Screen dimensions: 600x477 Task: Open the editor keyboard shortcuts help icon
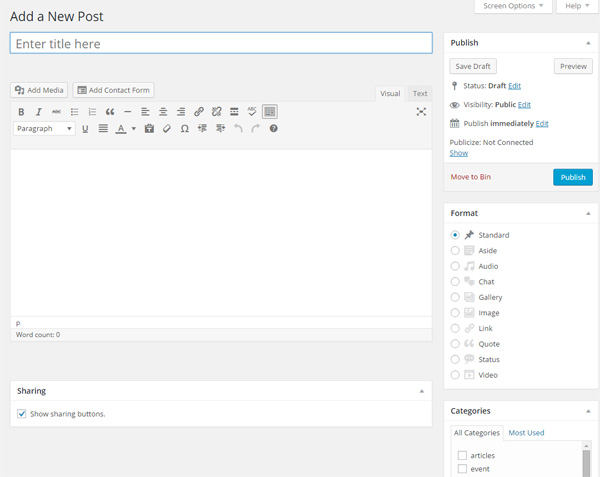pos(273,129)
